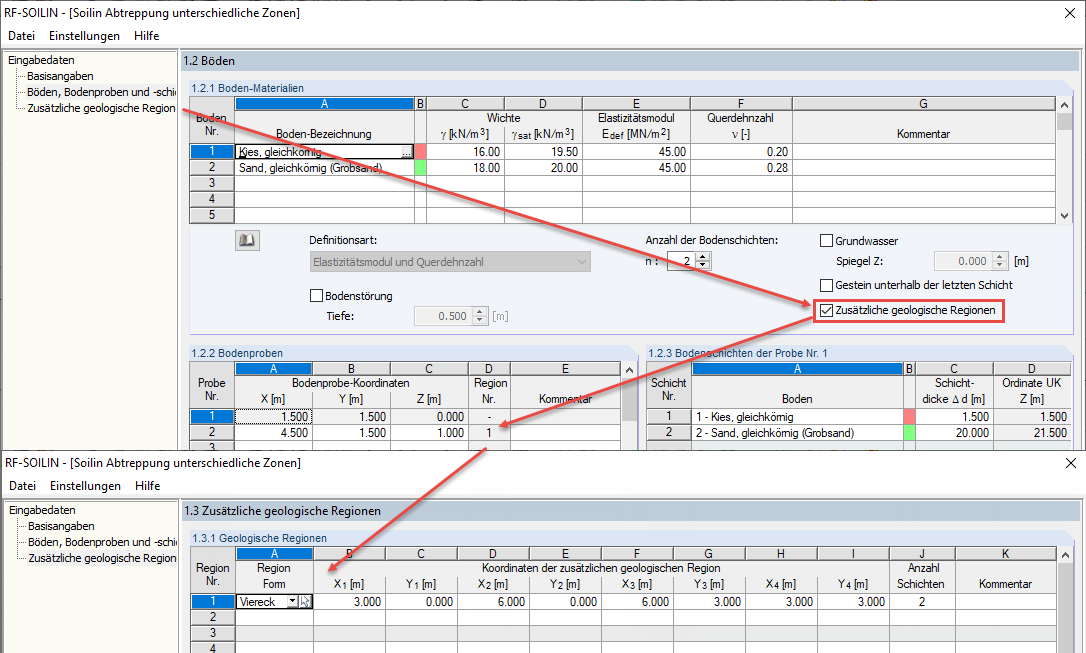Open Region Form dropdown showing Viereck
Screen dimensions: 1086x653
292,602
